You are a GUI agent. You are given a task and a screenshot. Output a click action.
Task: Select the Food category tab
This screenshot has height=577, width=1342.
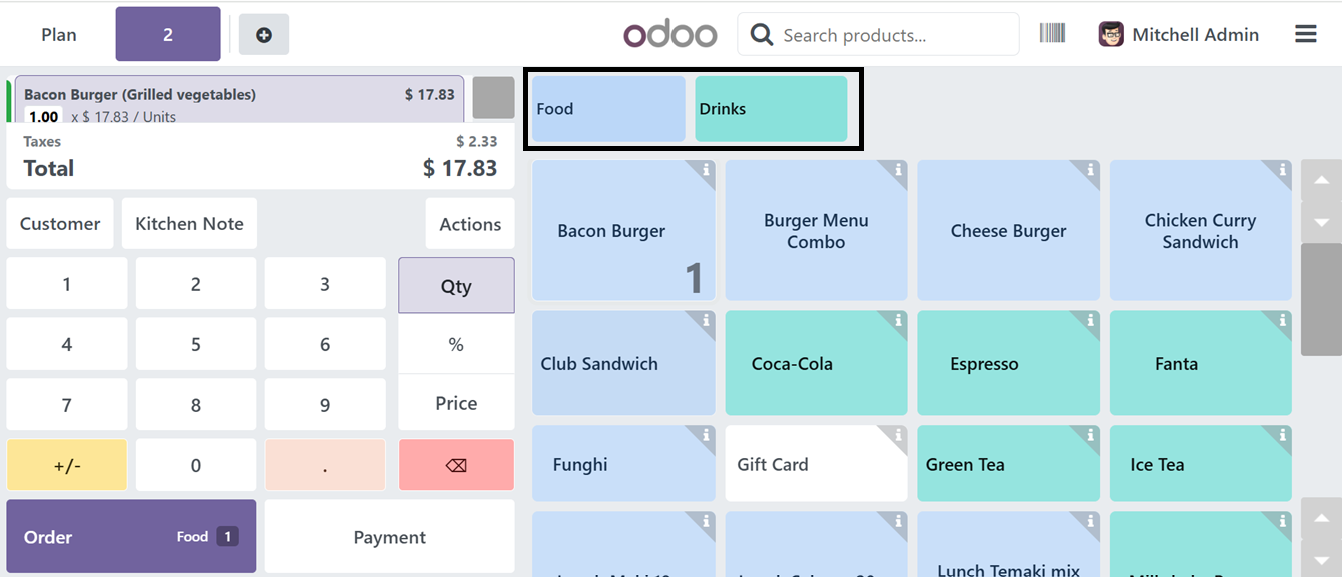(608, 109)
